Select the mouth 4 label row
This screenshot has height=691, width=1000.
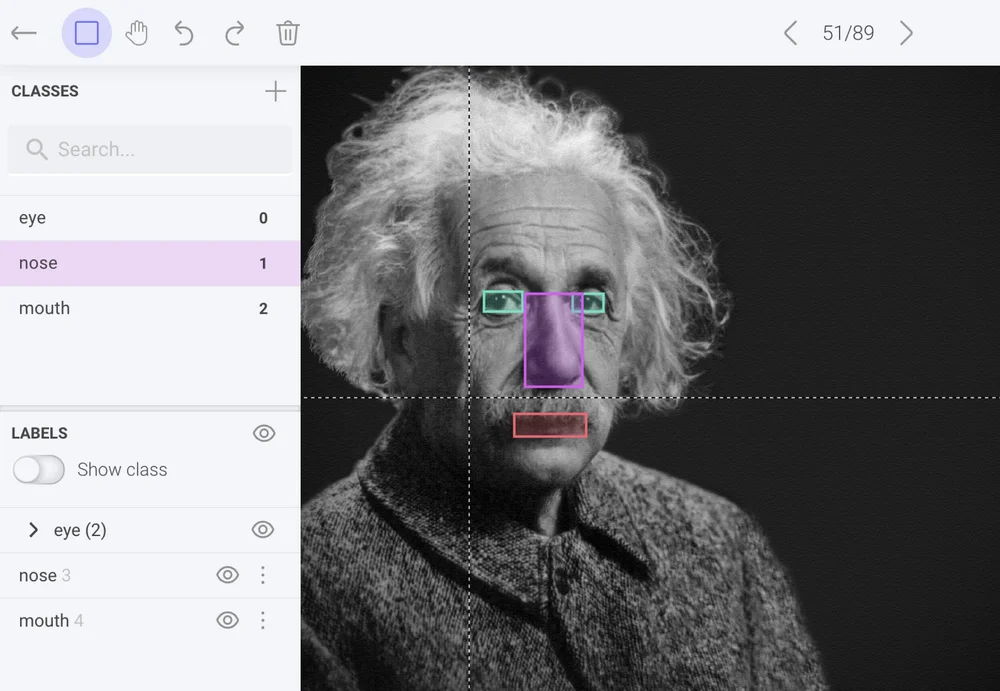click(x=150, y=620)
